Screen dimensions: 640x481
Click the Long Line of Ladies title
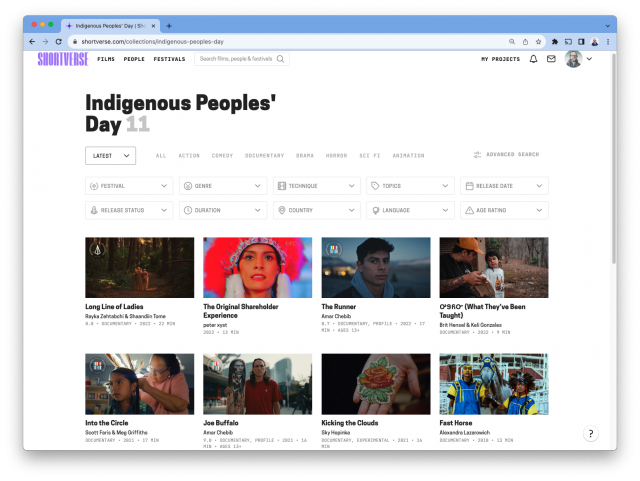[114, 307]
